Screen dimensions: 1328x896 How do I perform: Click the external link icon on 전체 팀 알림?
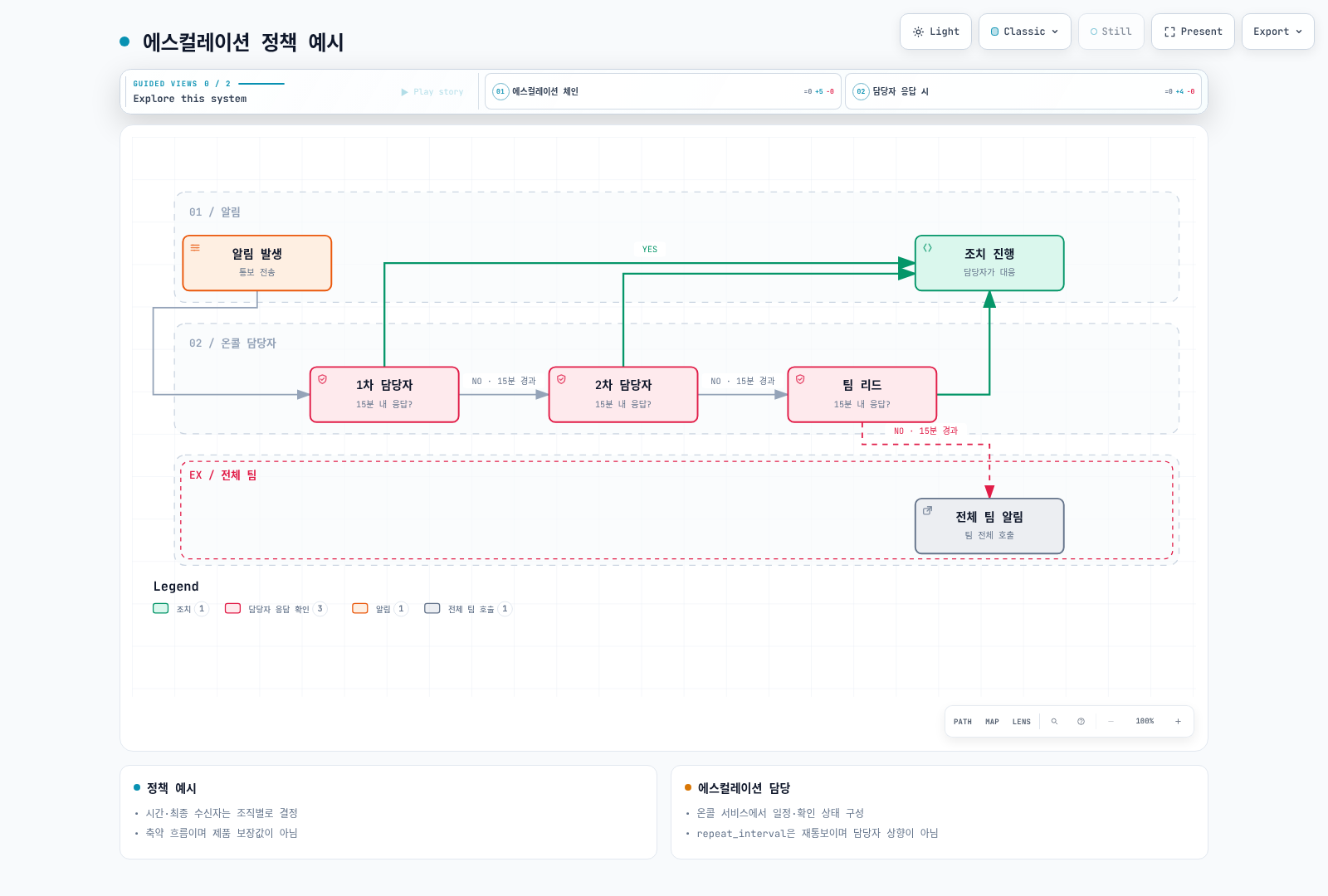tap(927, 510)
